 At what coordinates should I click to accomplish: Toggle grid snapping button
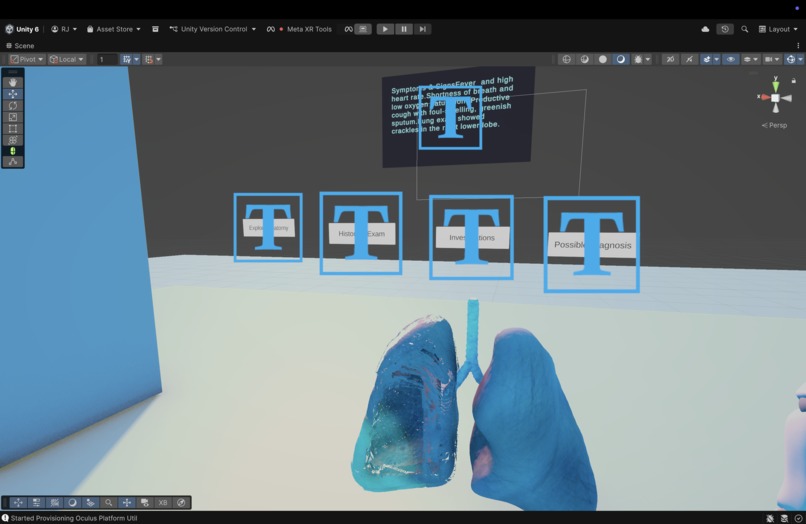[126, 59]
